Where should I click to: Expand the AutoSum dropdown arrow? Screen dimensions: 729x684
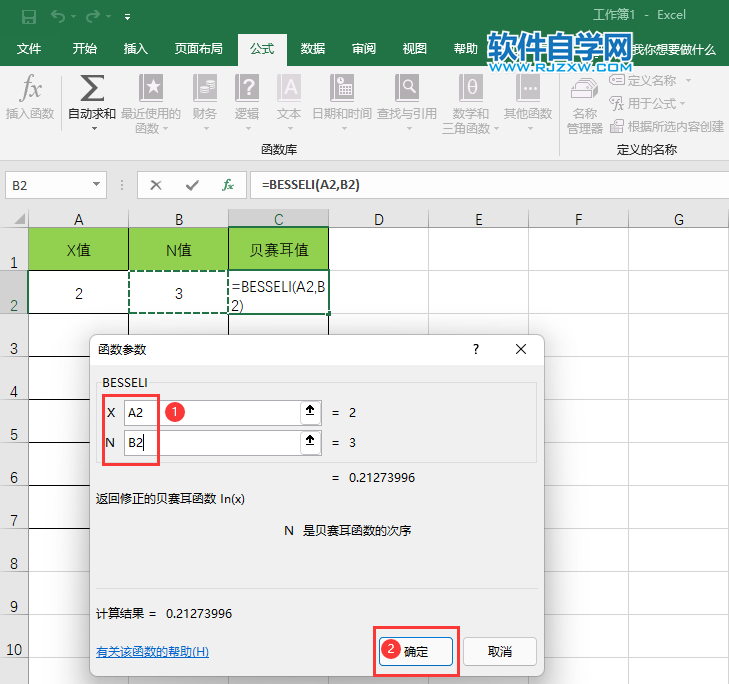coord(94,129)
